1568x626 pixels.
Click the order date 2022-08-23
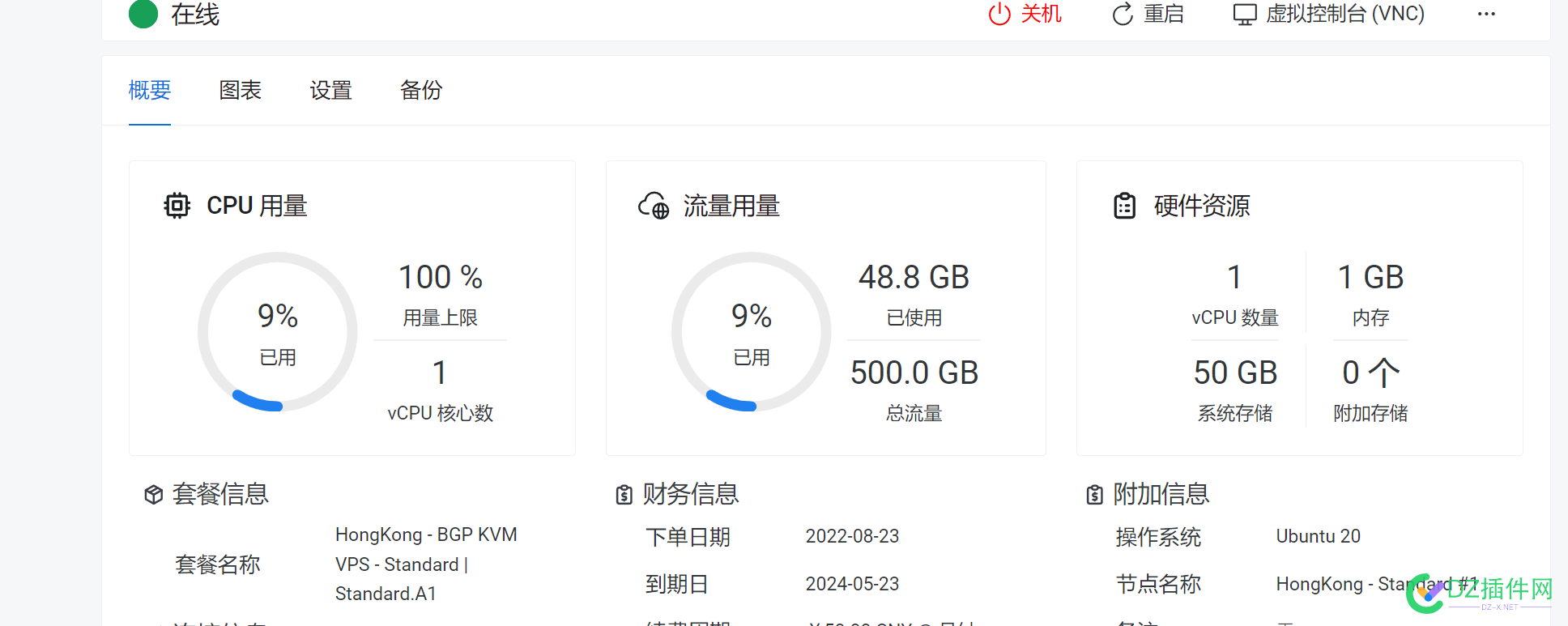pyautogui.click(x=852, y=536)
